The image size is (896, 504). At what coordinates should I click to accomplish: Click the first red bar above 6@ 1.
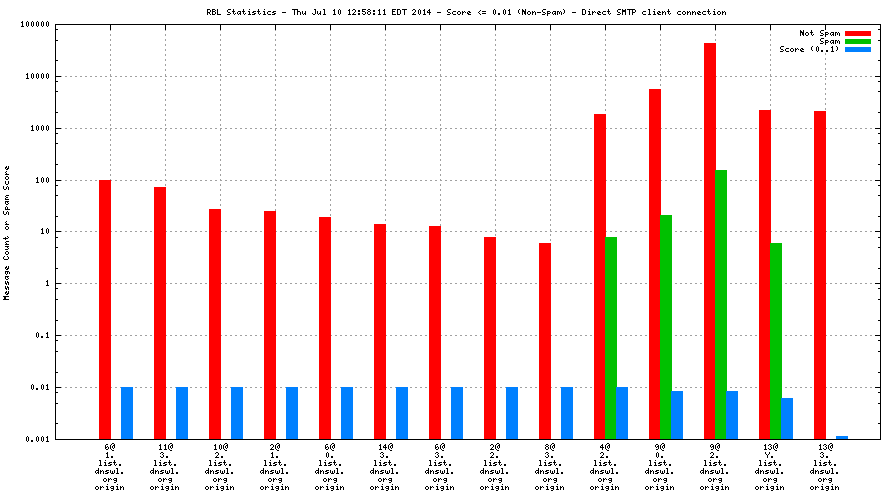[x=105, y=309]
